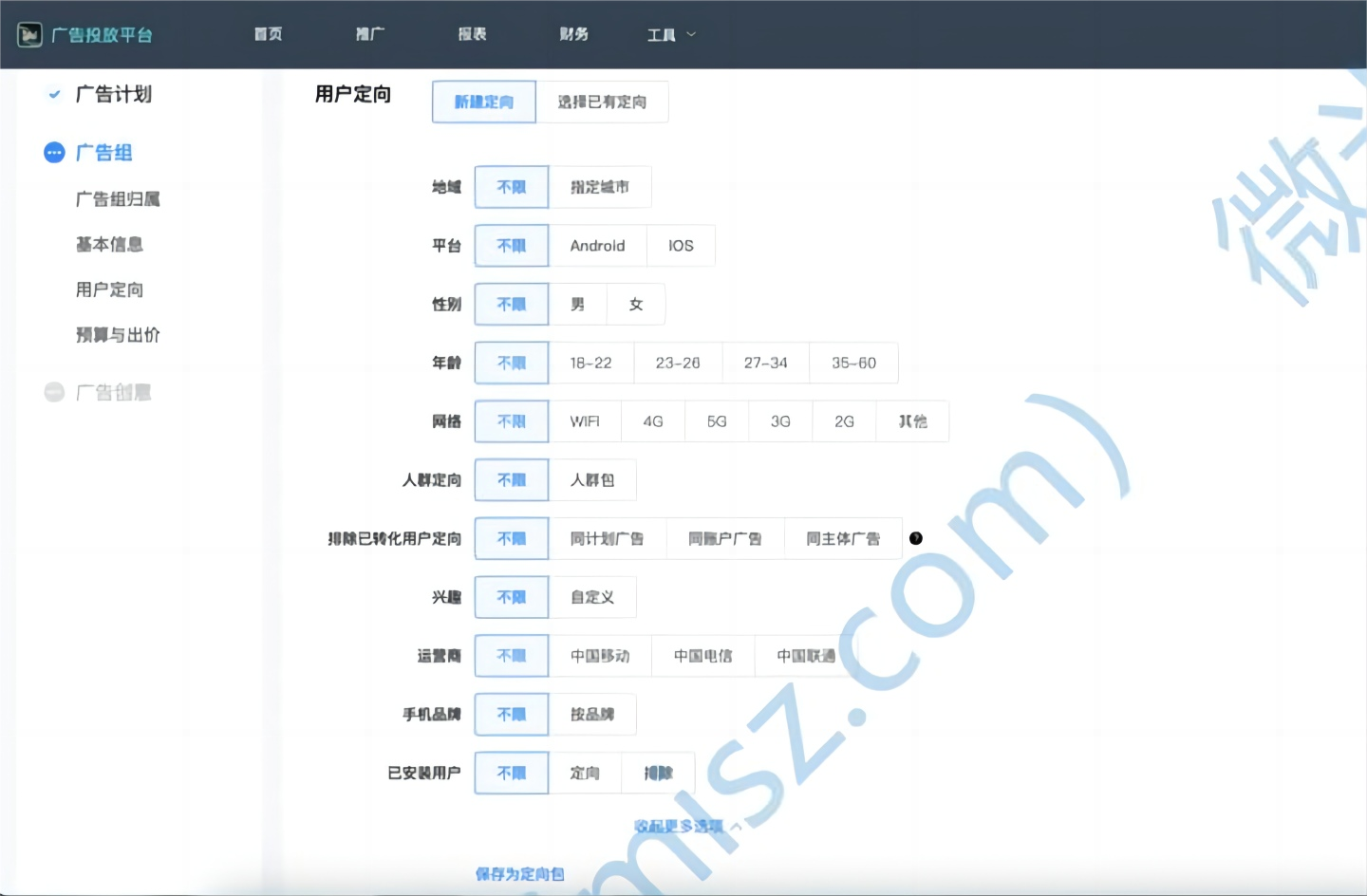
Task: Click the checkmark icon beside 广告计划
Action: coord(54,94)
